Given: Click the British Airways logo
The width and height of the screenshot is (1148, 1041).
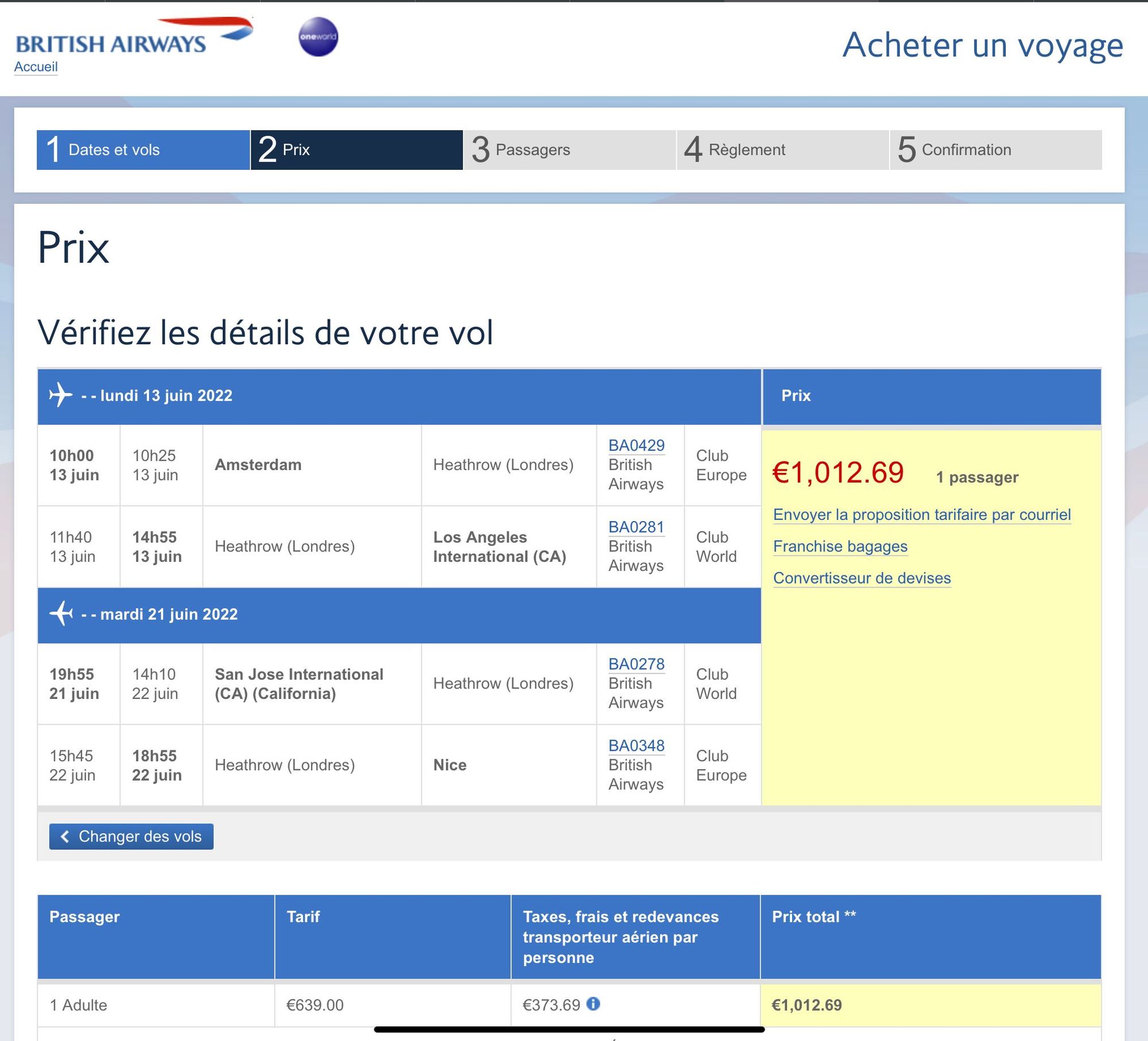Looking at the screenshot, I should point(134,36).
